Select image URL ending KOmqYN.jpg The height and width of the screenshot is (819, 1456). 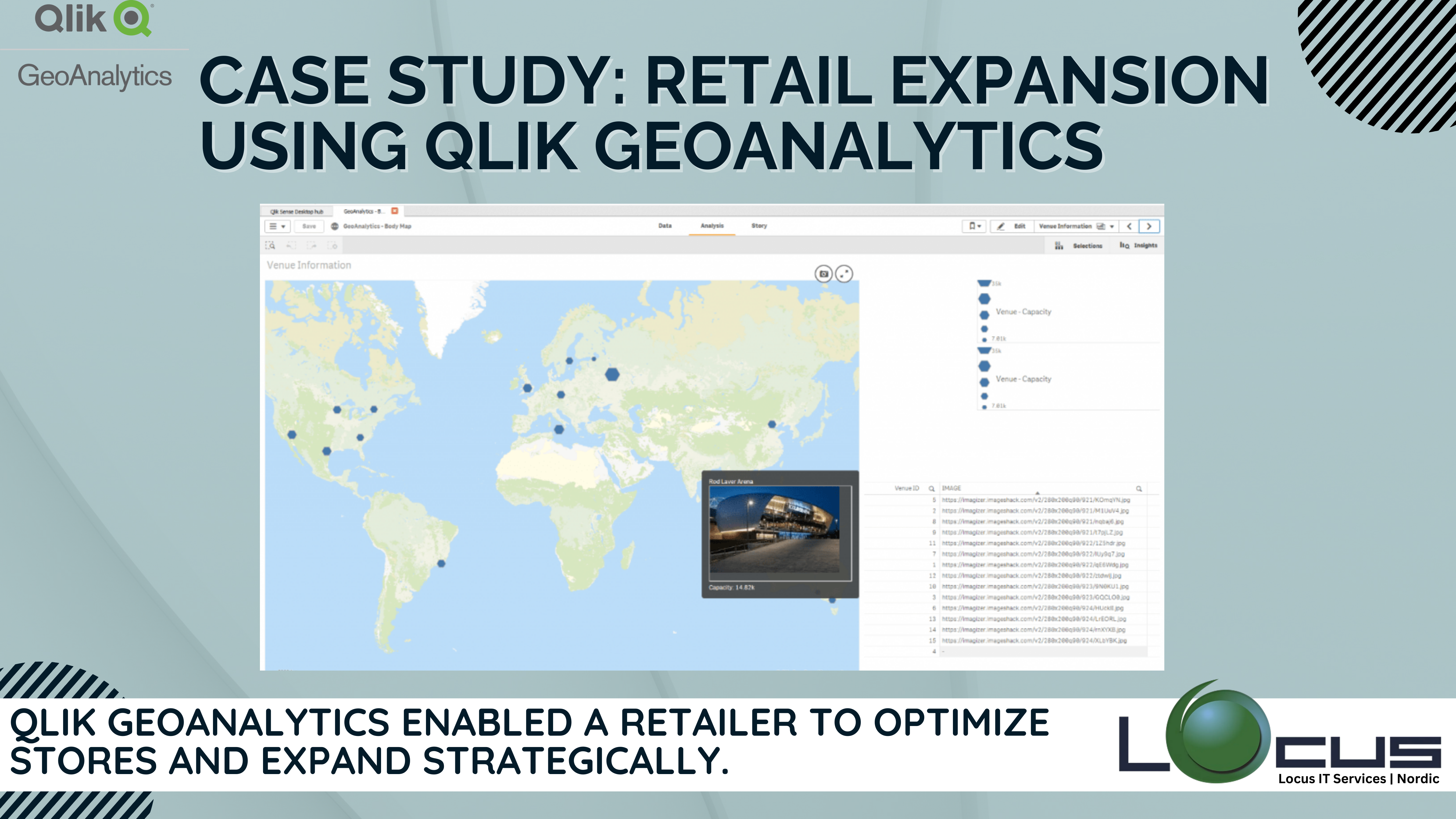tap(1035, 500)
